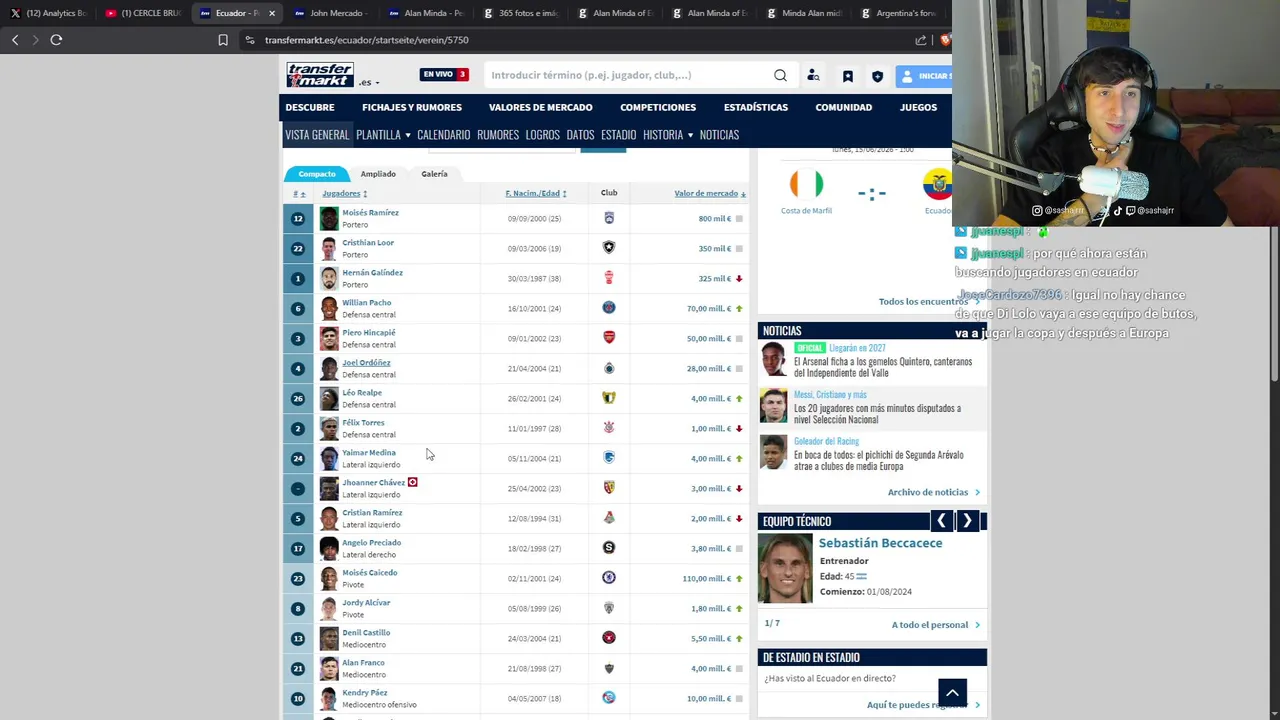Close the Ecuador browser tab
Screen dimensions: 1280x720
[x=272, y=13]
